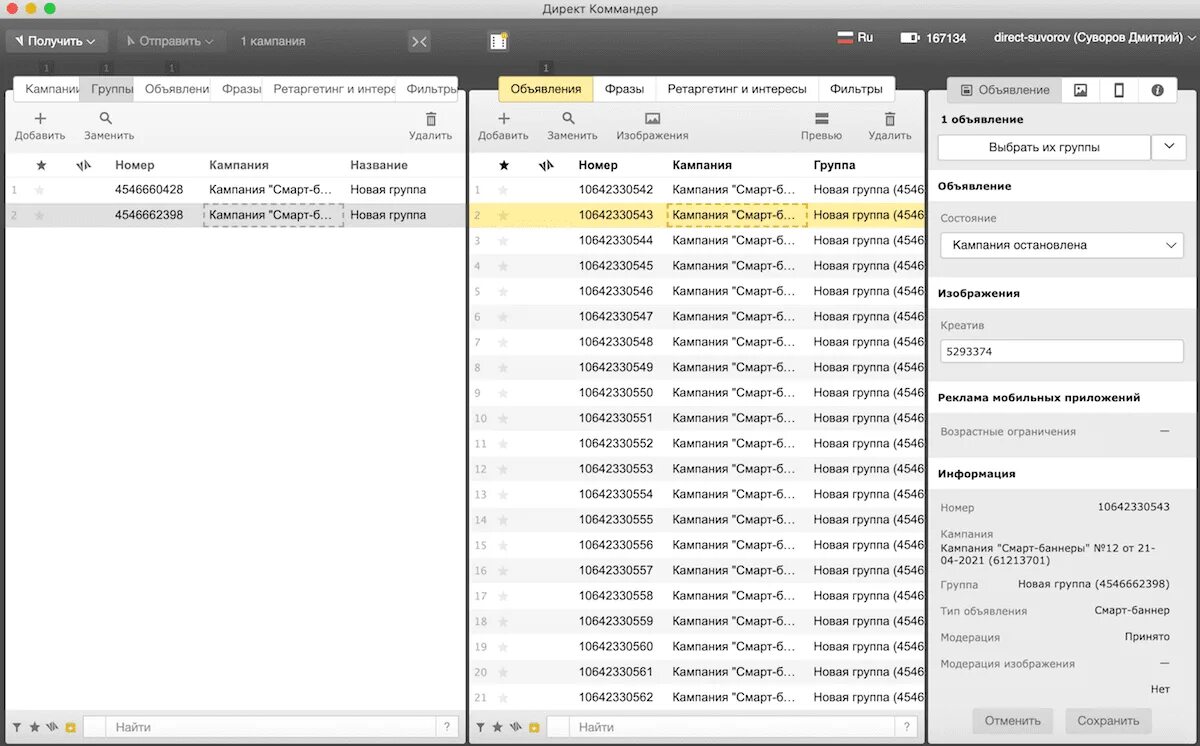The width and height of the screenshot is (1200, 746).
Task: Select ad row 10642330562
Action: pos(697,698)
